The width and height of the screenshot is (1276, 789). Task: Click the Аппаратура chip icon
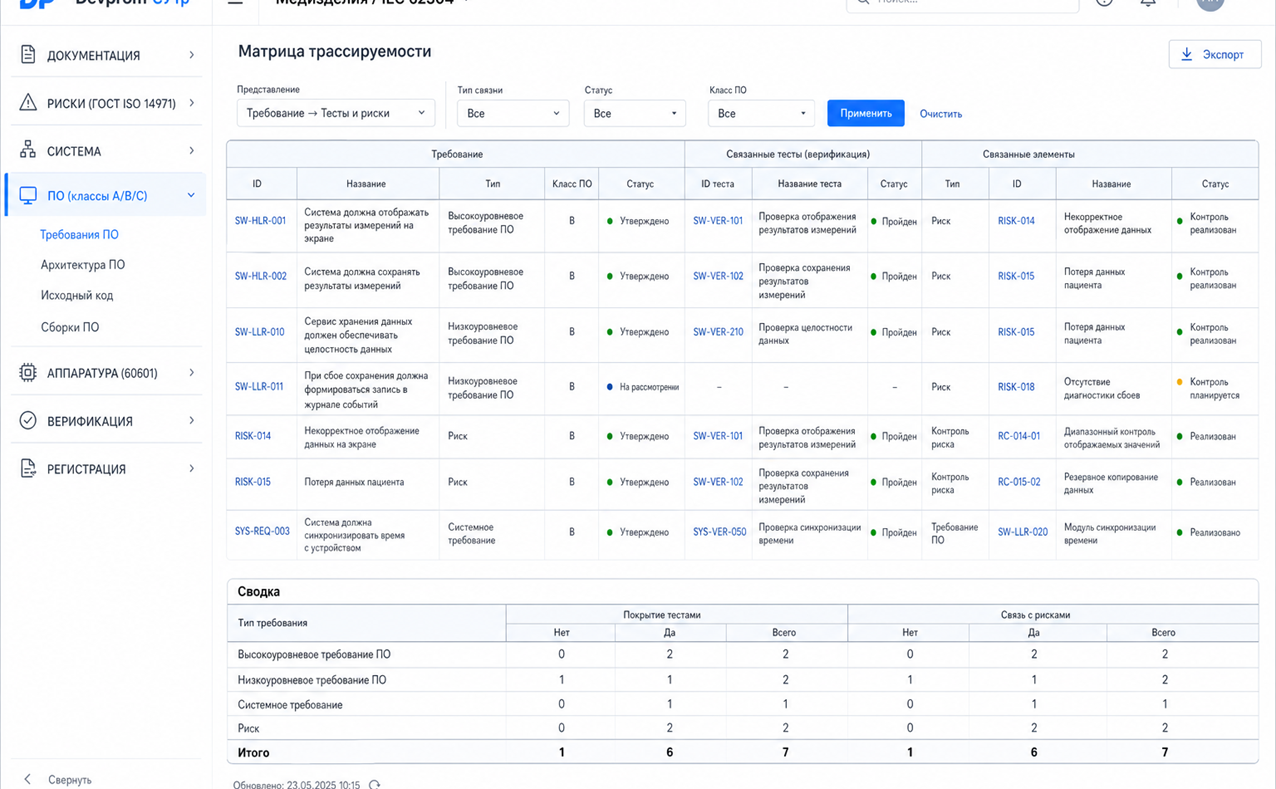(x=28, y=373)
